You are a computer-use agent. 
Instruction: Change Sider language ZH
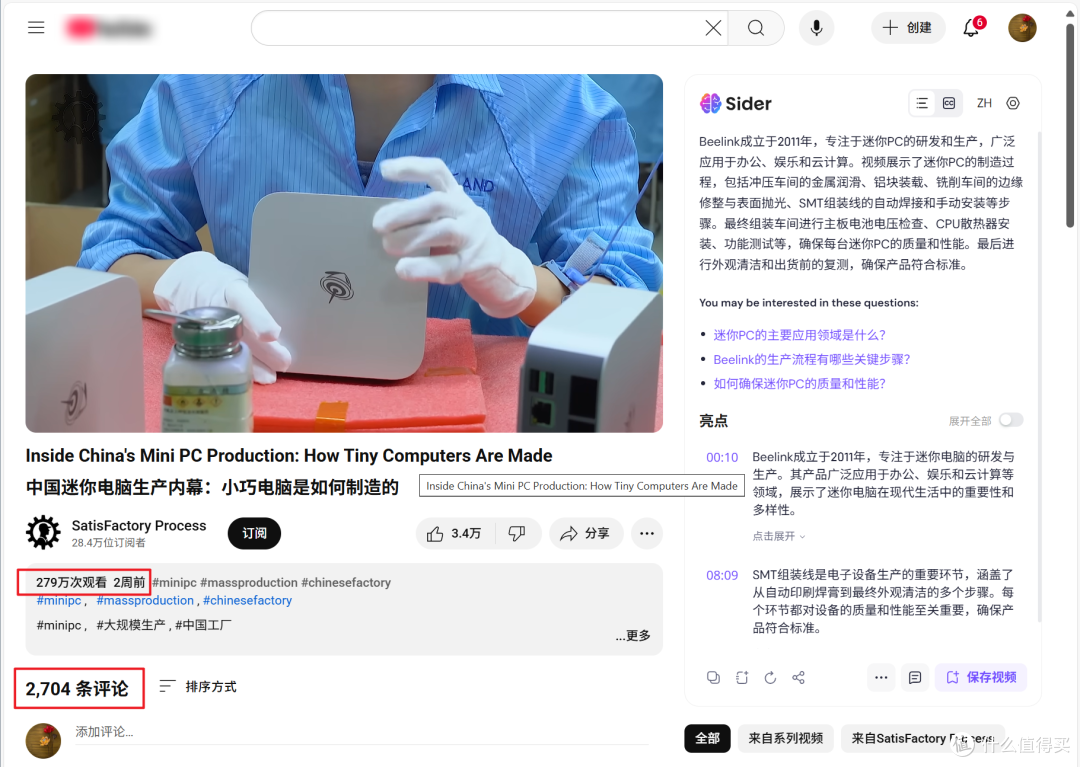coord(984,103)
